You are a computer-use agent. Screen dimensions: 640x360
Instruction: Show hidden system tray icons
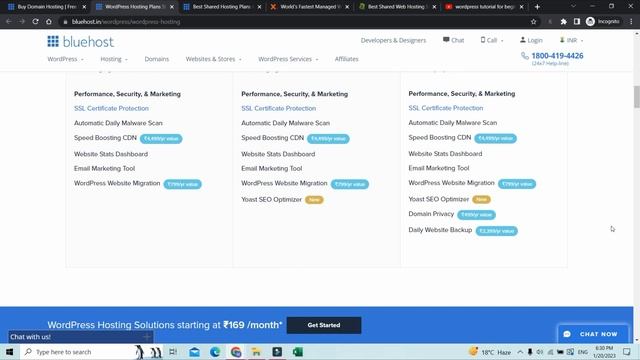[520, 352]
